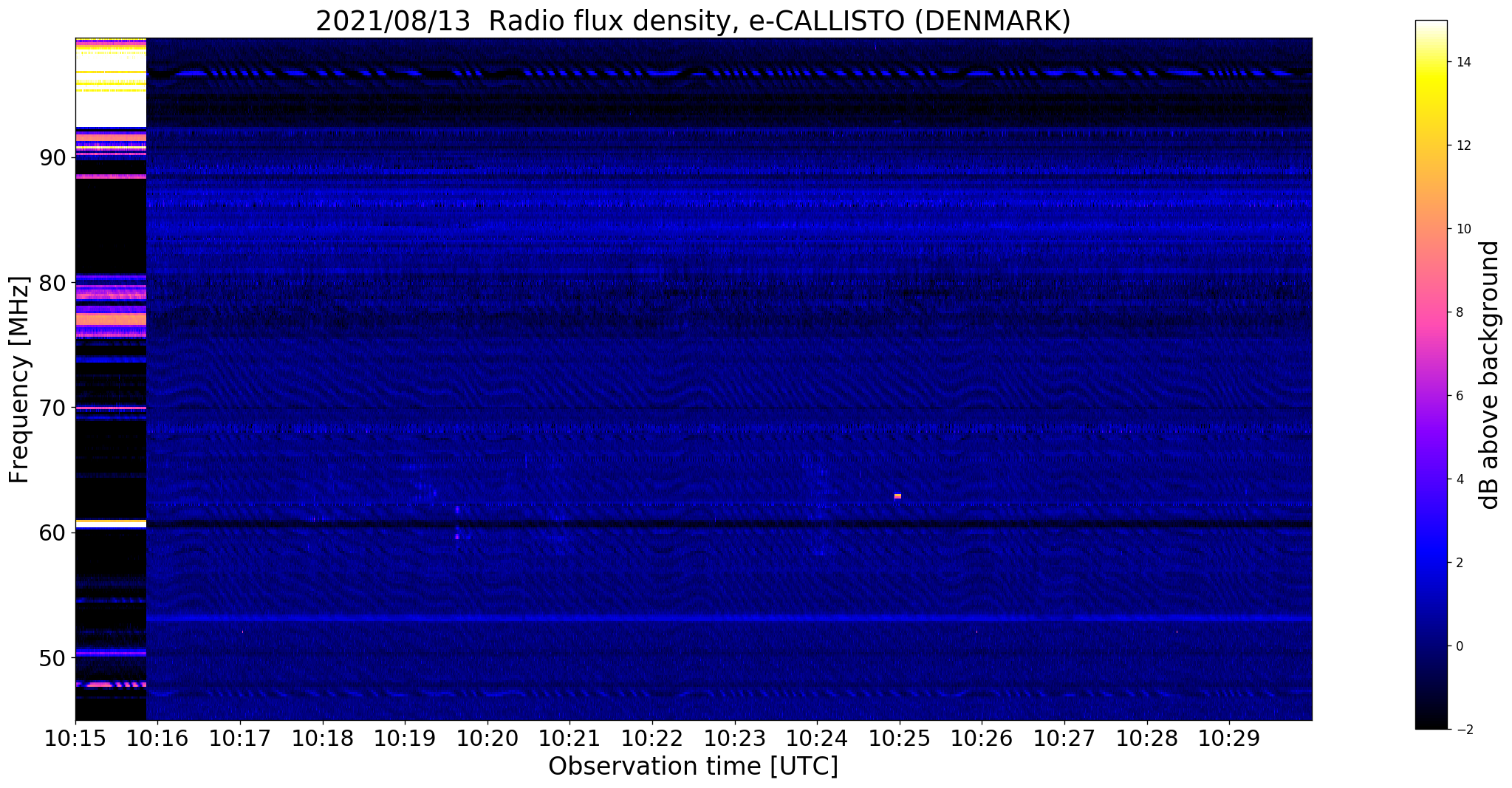Select the 10:23 time tick label
This screenshot has width=1512, height=788.
(735, 739)
